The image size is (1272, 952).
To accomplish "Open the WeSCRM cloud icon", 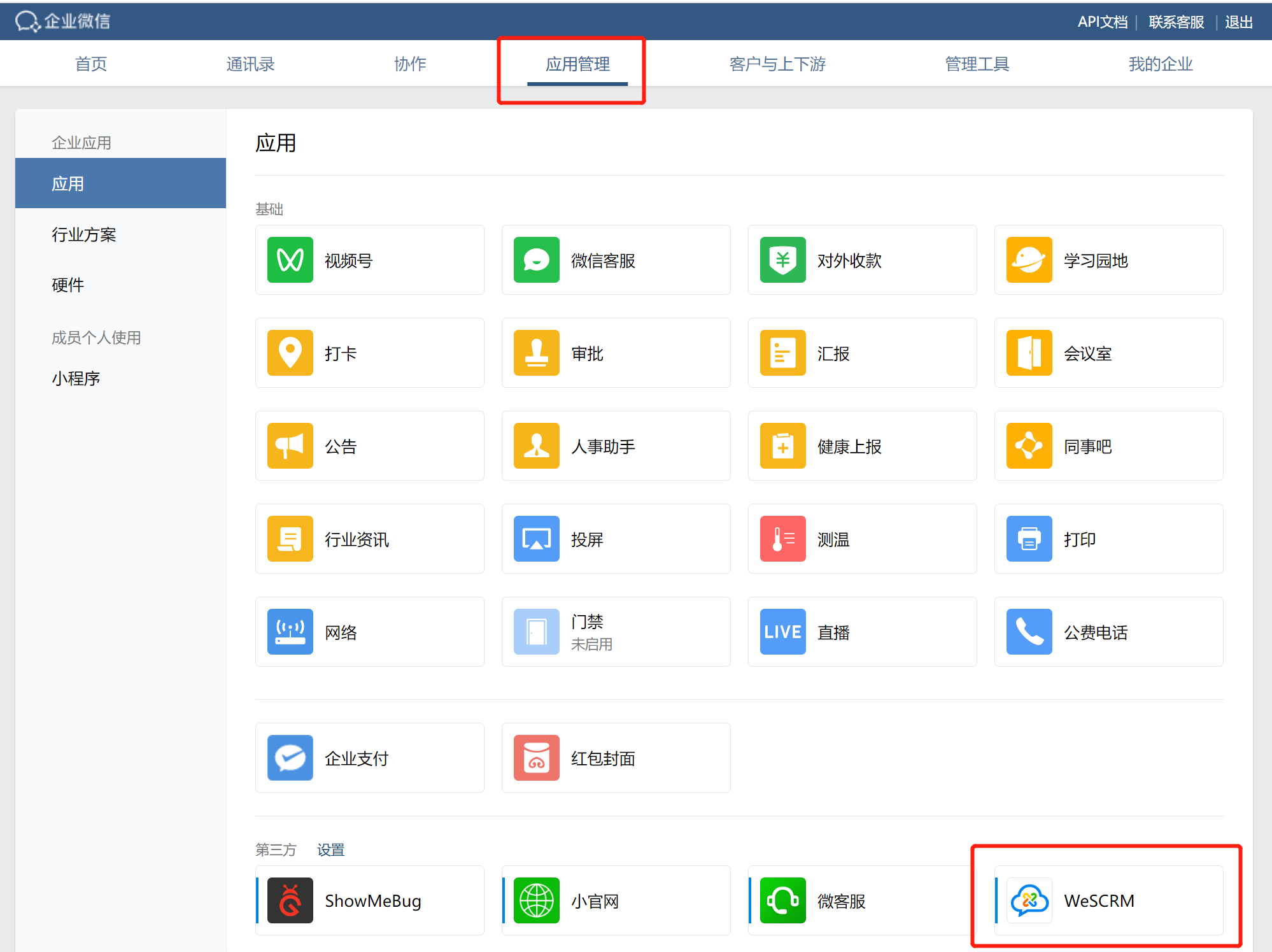I will 1029,900.
